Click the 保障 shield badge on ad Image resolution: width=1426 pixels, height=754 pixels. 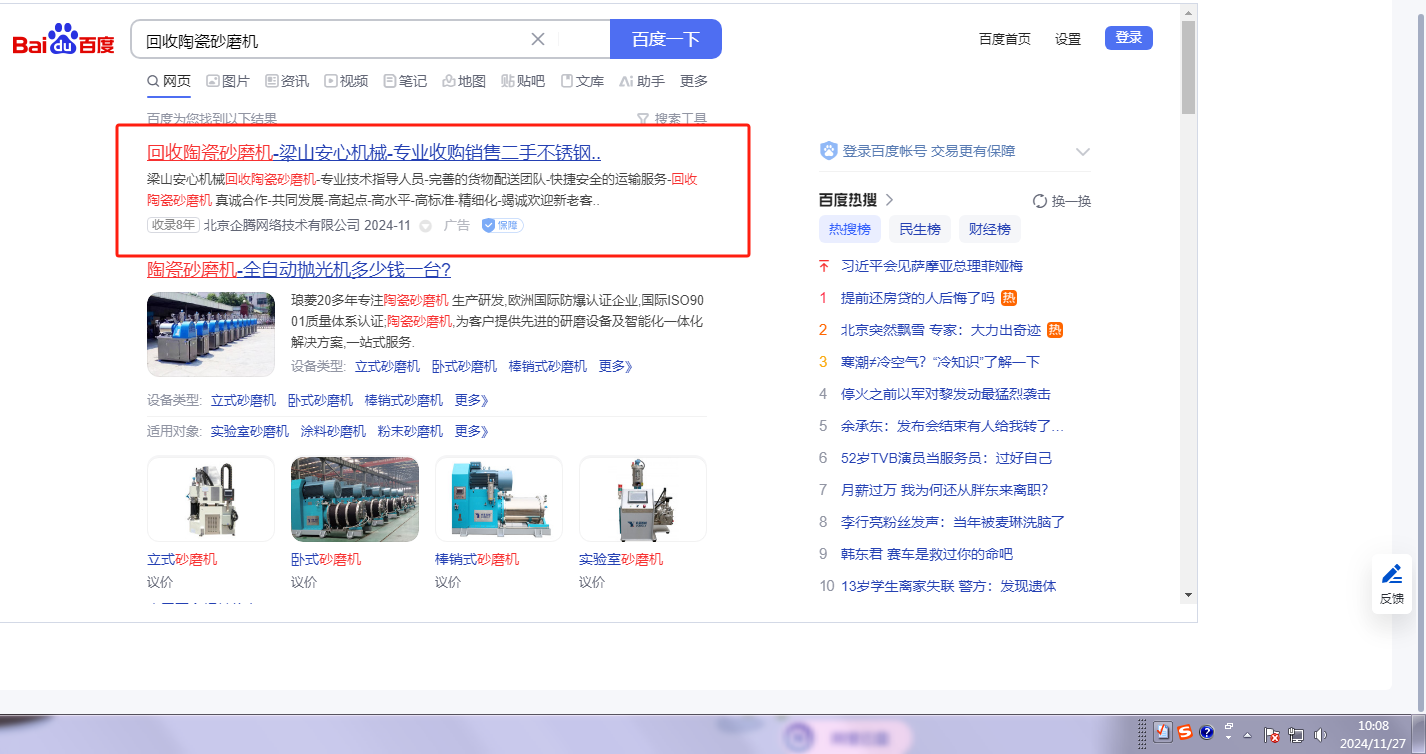point(502,225)
